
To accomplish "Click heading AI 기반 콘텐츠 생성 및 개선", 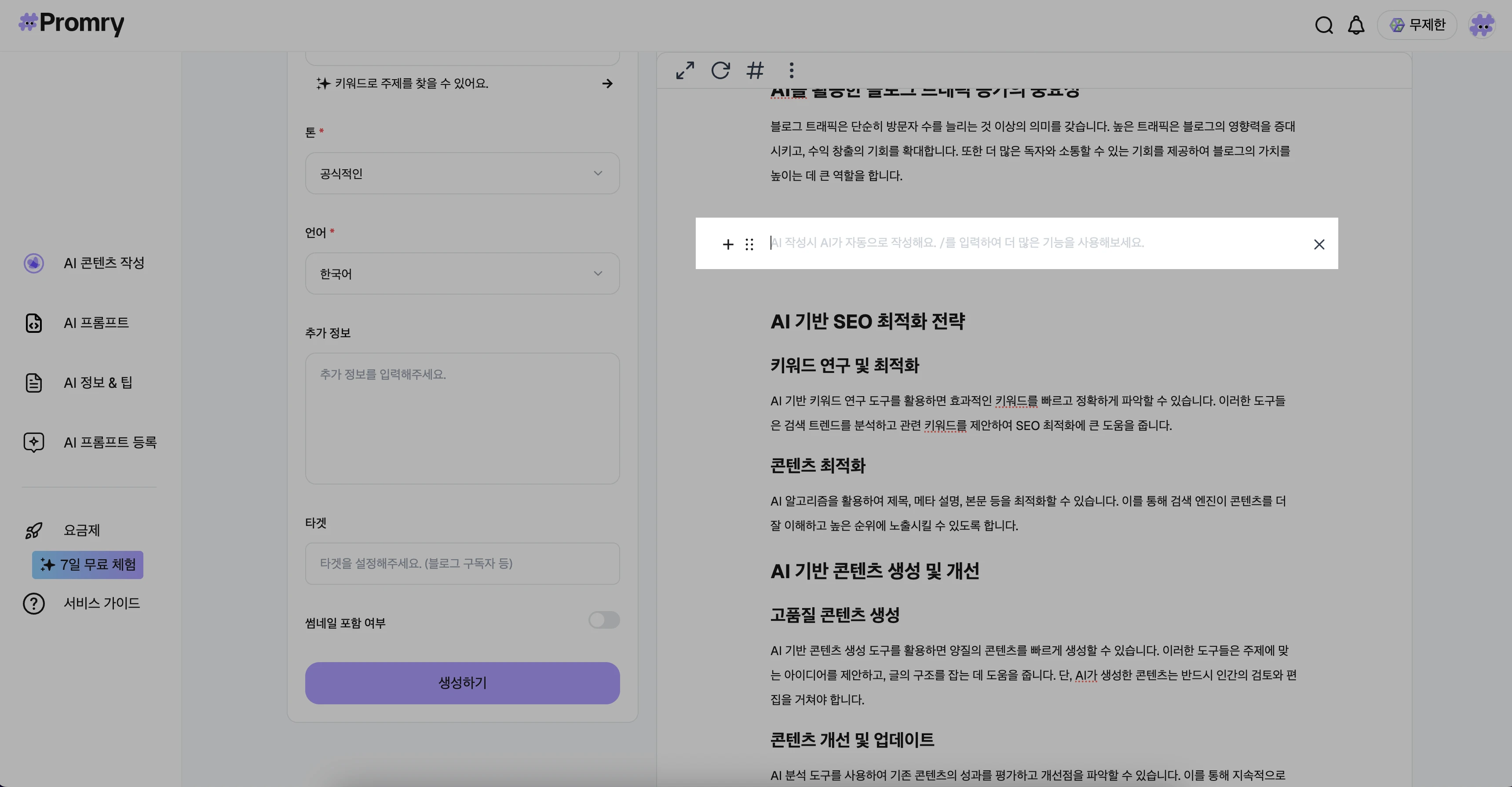I will 875,571.
